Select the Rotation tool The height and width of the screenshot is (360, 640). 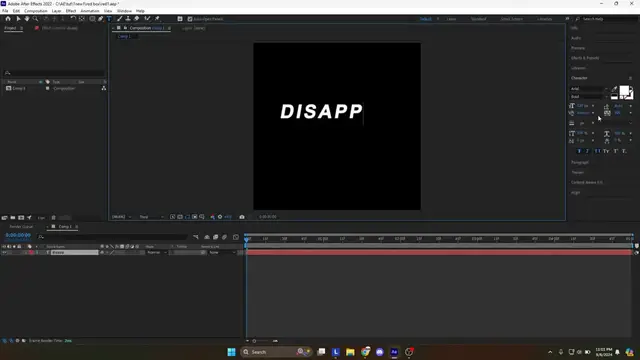coord(73,19)
